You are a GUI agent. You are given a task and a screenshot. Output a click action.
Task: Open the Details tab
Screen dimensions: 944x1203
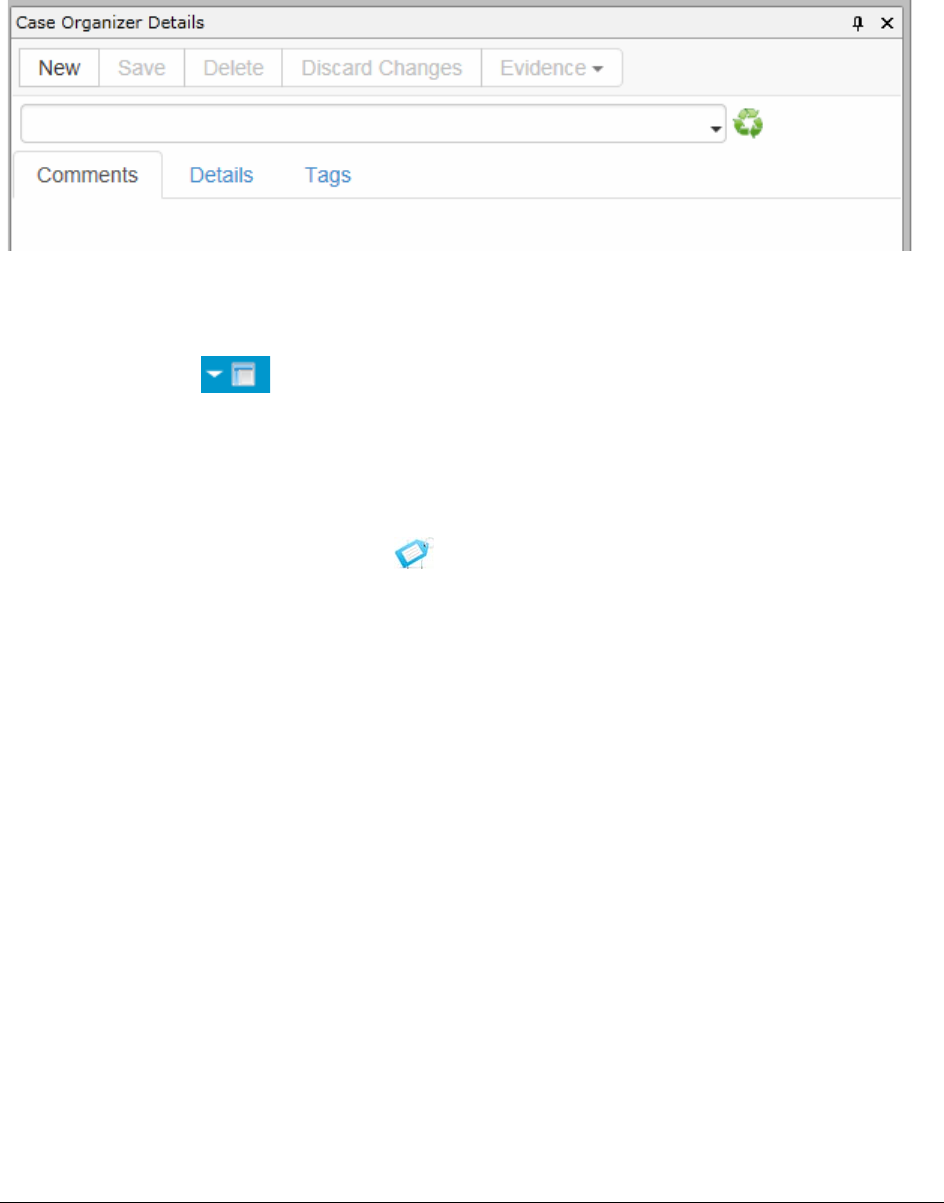pyautogui.click(x=221, y=175)
